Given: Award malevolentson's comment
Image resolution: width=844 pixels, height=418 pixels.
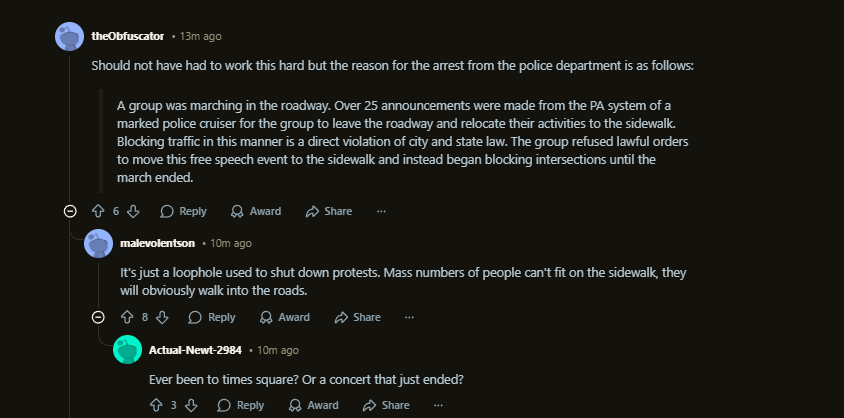Looking at the screenshot, I should [x=285, y=317].
